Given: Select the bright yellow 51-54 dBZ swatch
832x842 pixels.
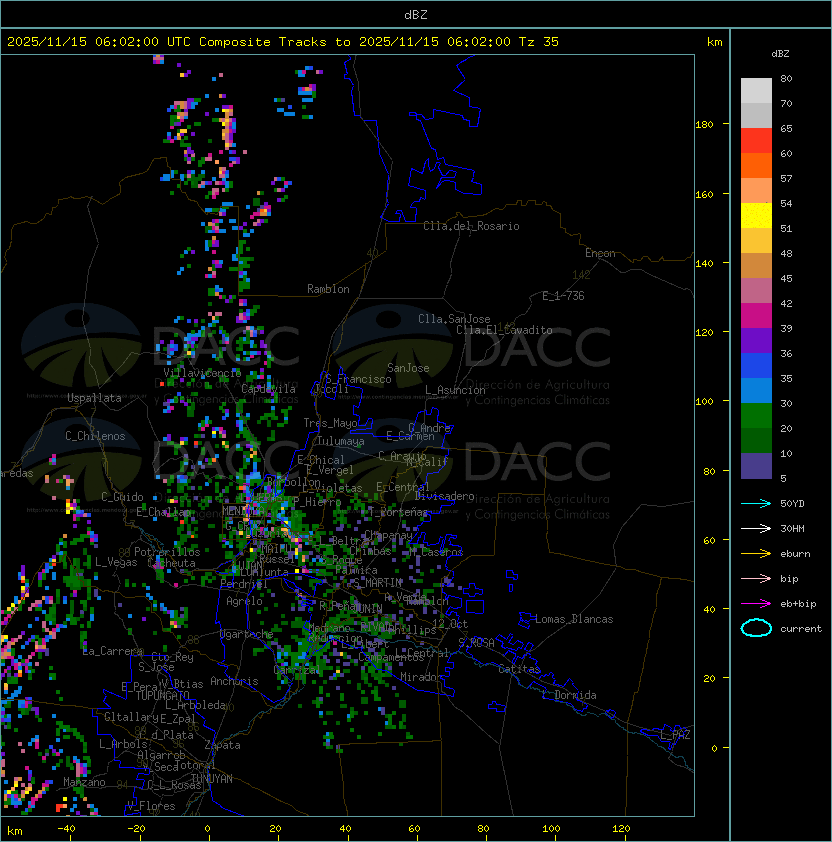Looking at the screenshot, I should pos(756,215).
